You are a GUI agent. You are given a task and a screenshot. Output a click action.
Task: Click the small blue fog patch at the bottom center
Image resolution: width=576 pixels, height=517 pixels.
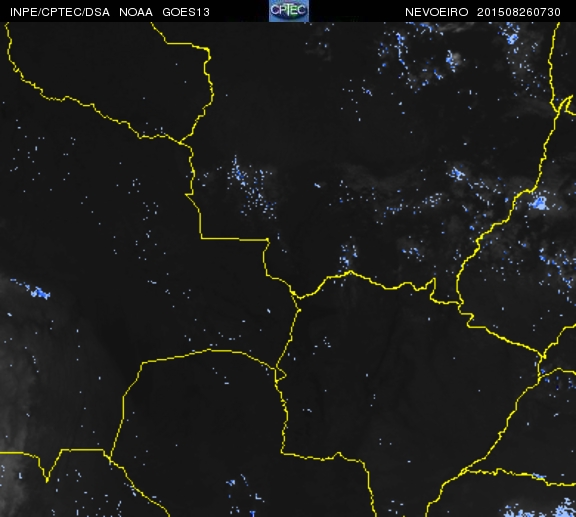point(231,482)
